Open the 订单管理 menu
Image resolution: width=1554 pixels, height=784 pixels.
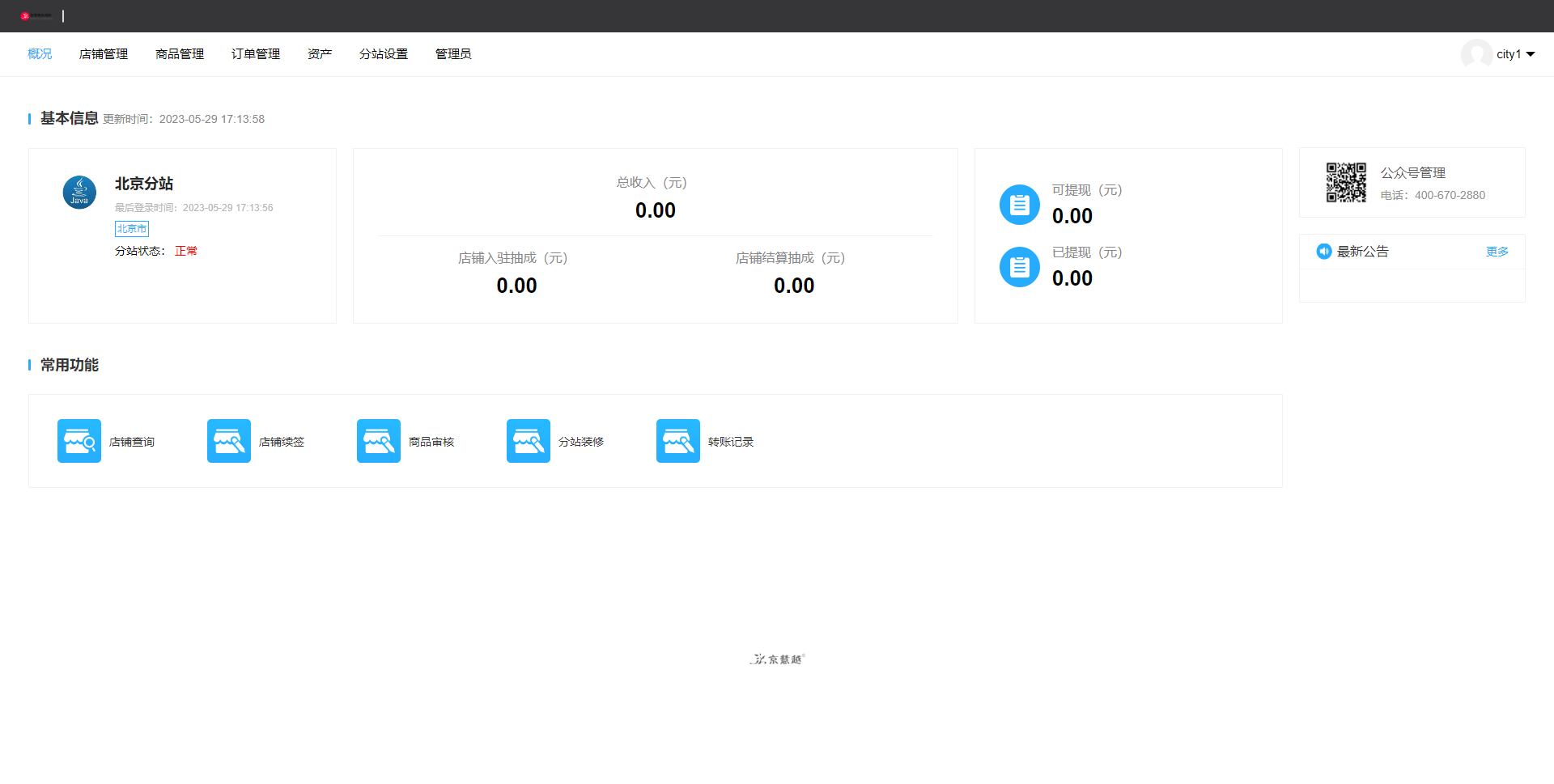click(x=256, y=54)
